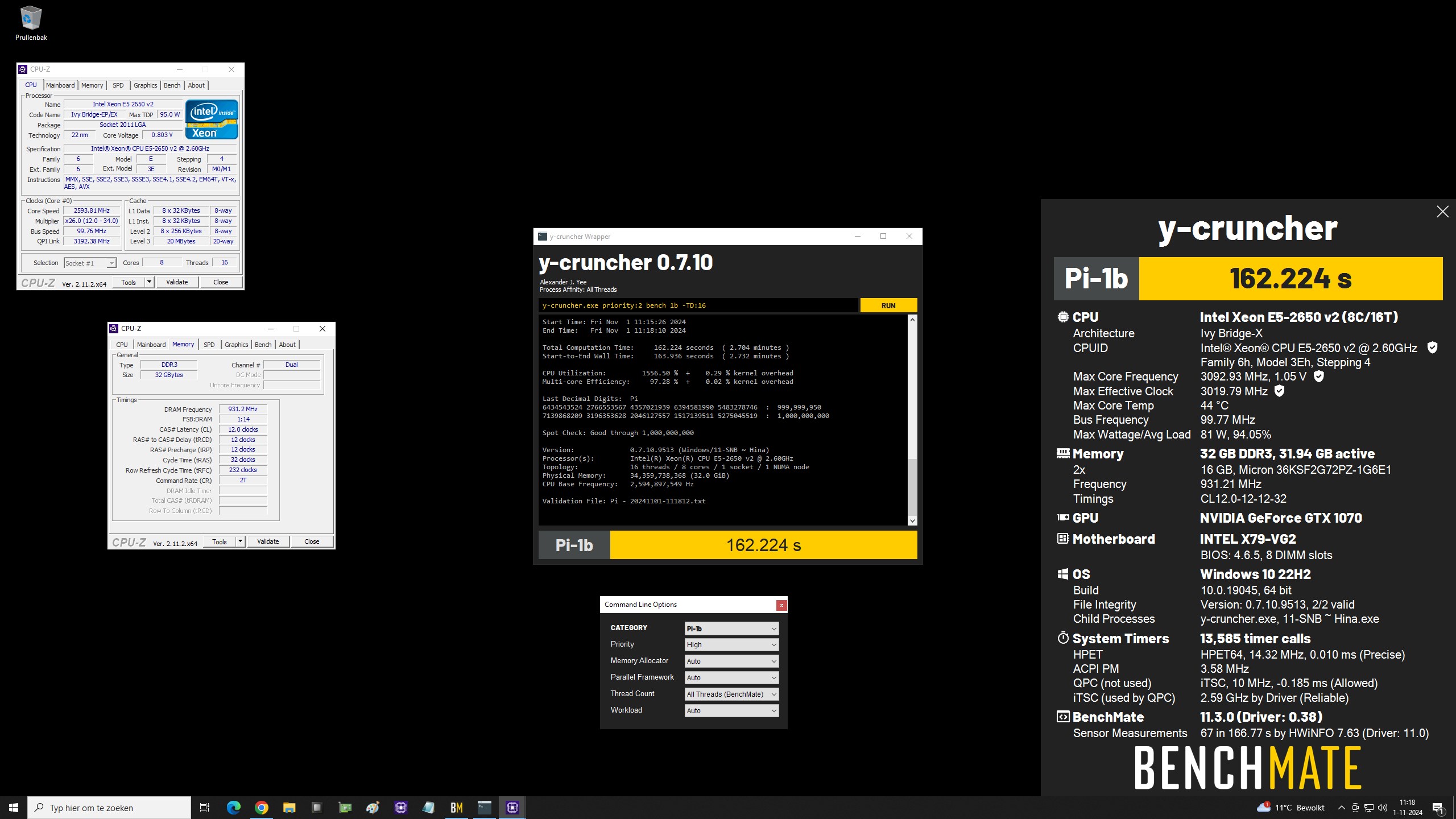The image size is (1456, 819).
Task: Open the Memory Allocator dropdown
Action: click(x=731, y=661)
